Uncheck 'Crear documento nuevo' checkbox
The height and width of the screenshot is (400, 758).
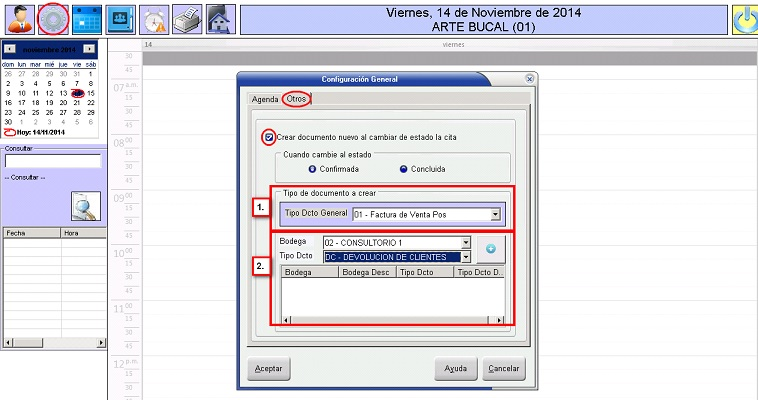268,137
